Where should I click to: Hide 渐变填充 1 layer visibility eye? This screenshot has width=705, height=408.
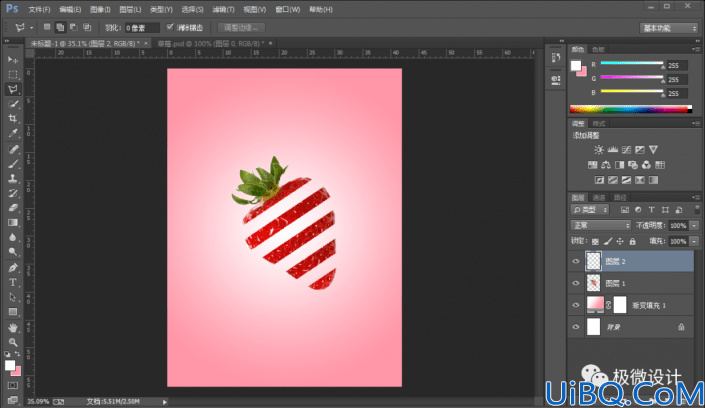(576, 305)
